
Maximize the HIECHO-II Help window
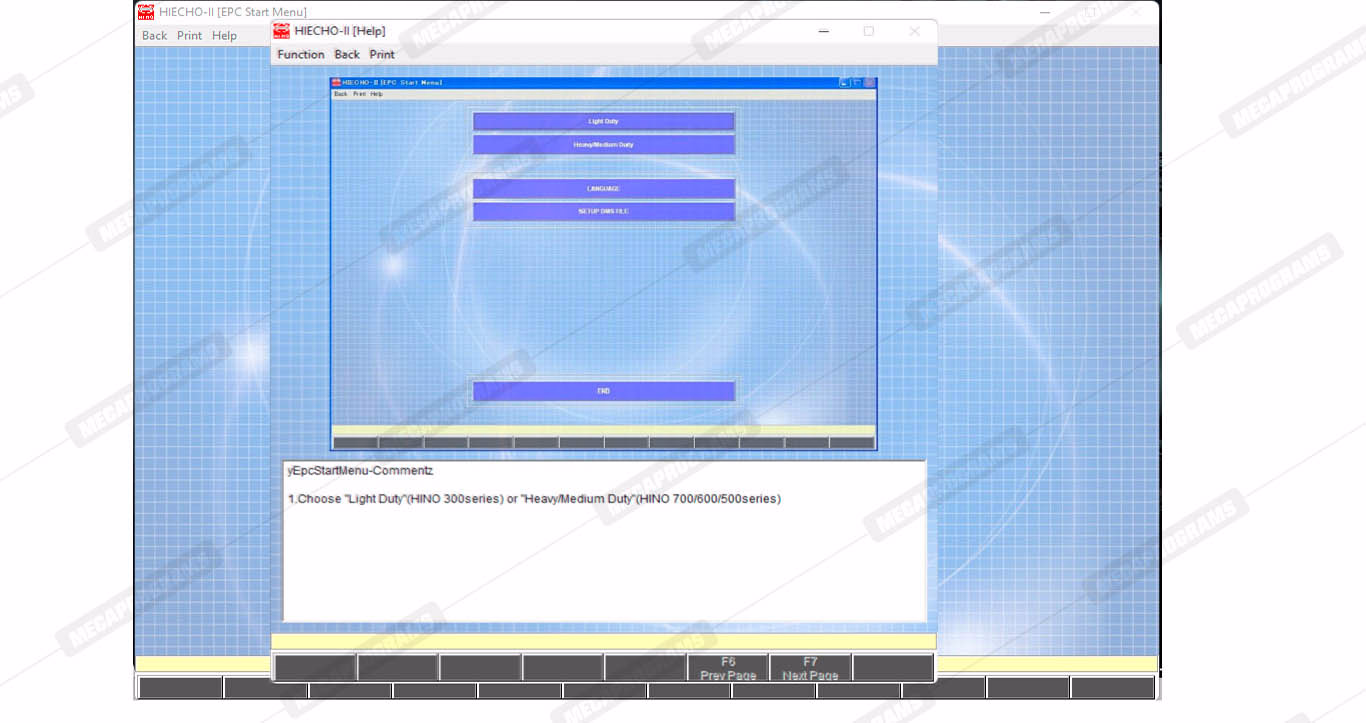pos(868,31)
